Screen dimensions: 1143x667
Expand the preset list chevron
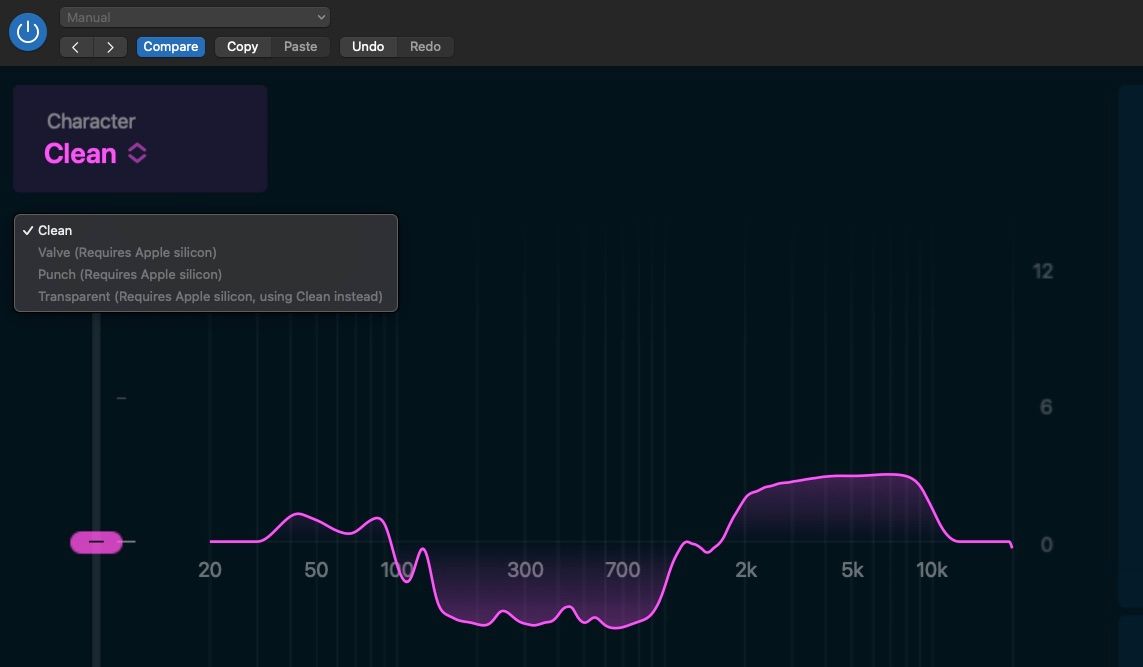tap(319, 16)
